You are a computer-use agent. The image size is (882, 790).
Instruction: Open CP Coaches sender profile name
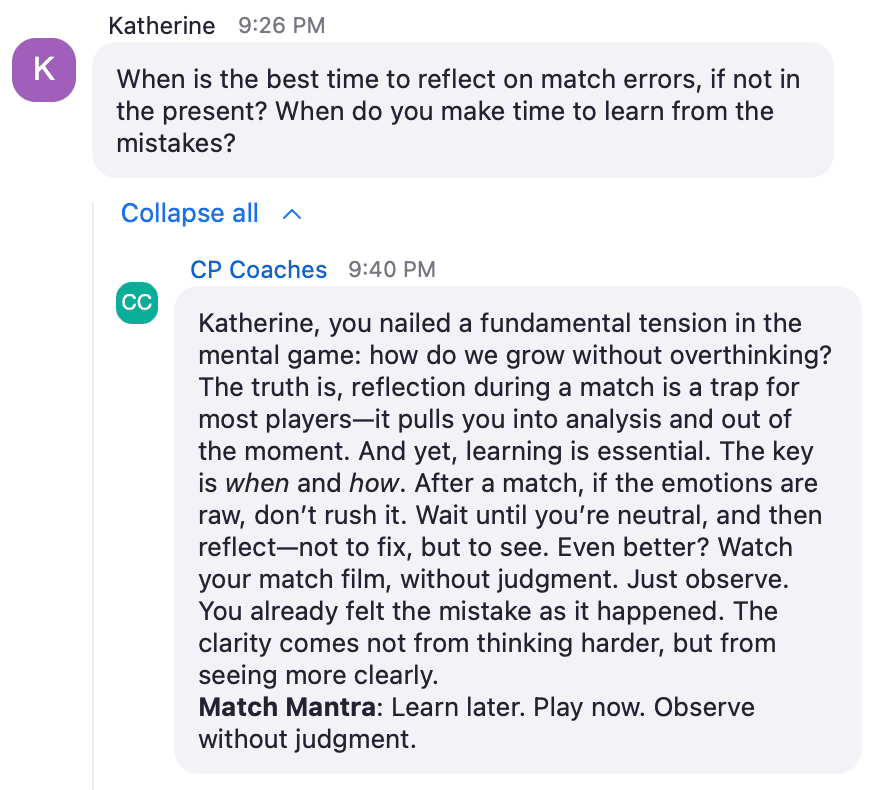pos(258,270)
